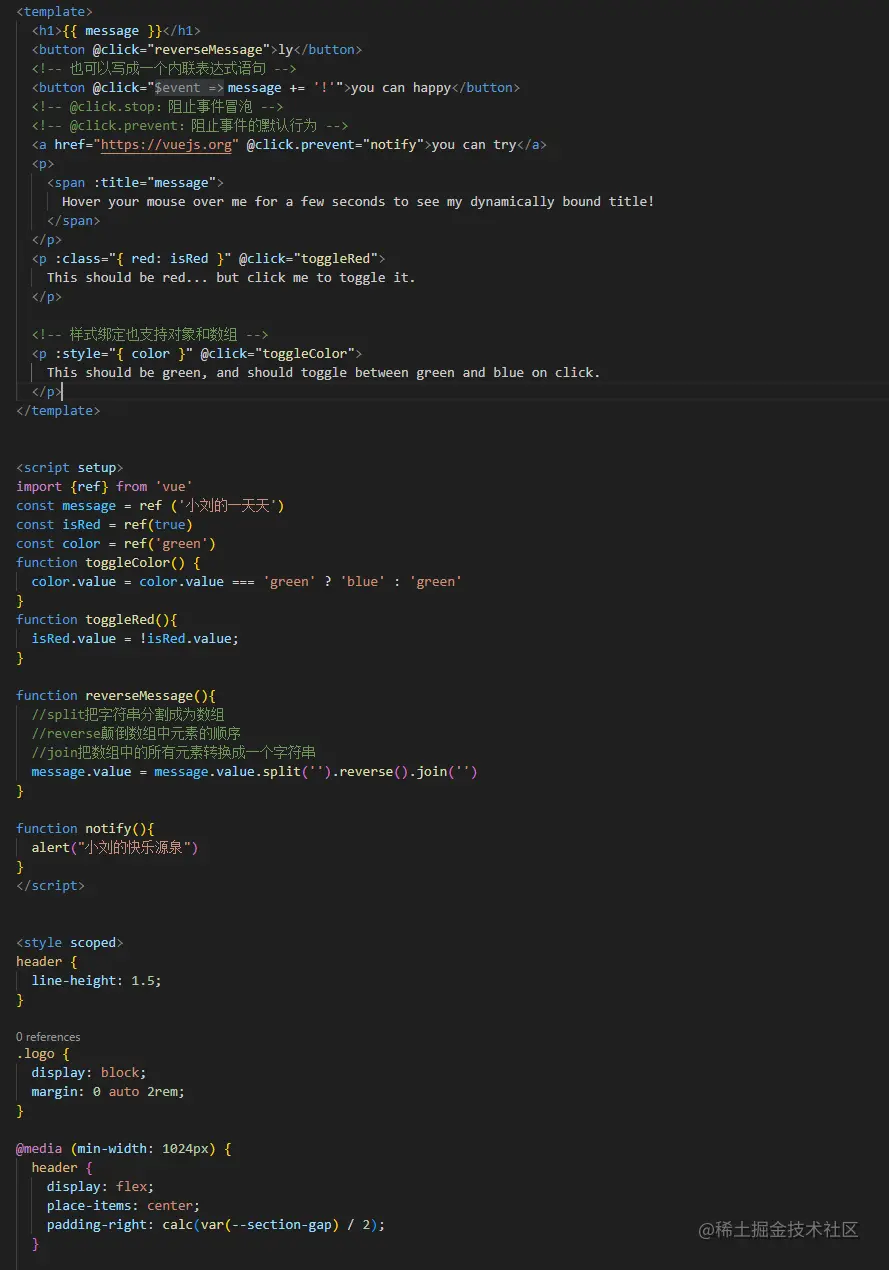The image size is (889, 1270).
Task: Click the '//split把字符串分割成为数组' comment
Action: pyautogui.click(x=128, y=714)
